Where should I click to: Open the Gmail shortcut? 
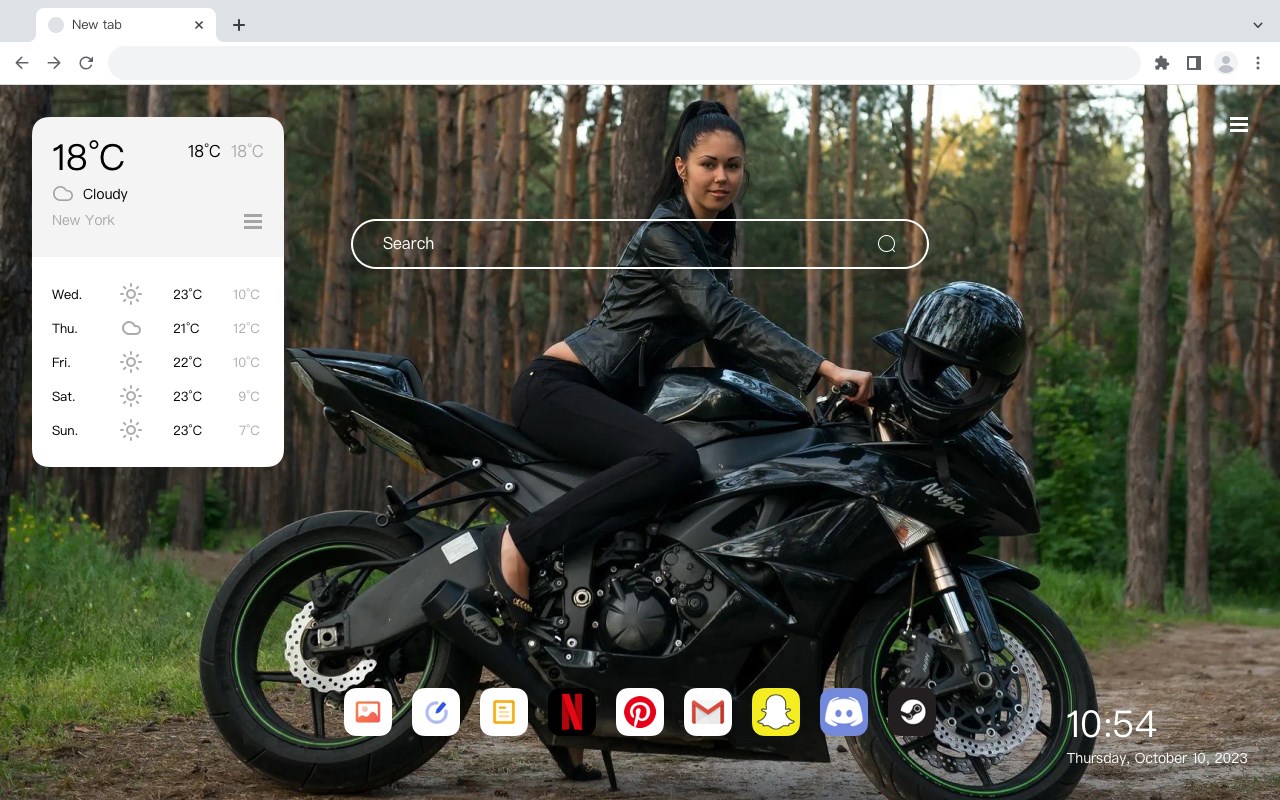pos(708,712)
